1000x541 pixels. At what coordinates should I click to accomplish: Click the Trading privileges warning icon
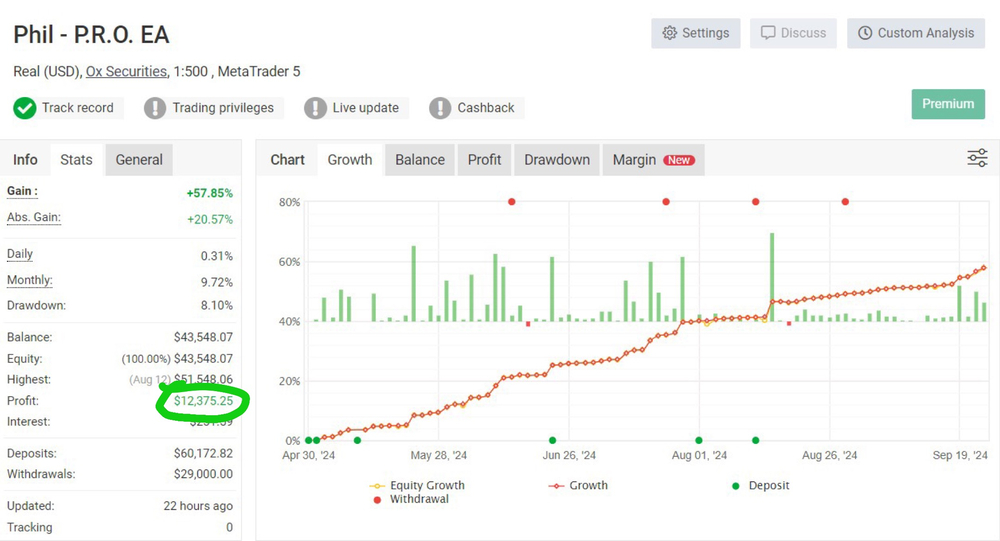155,108
